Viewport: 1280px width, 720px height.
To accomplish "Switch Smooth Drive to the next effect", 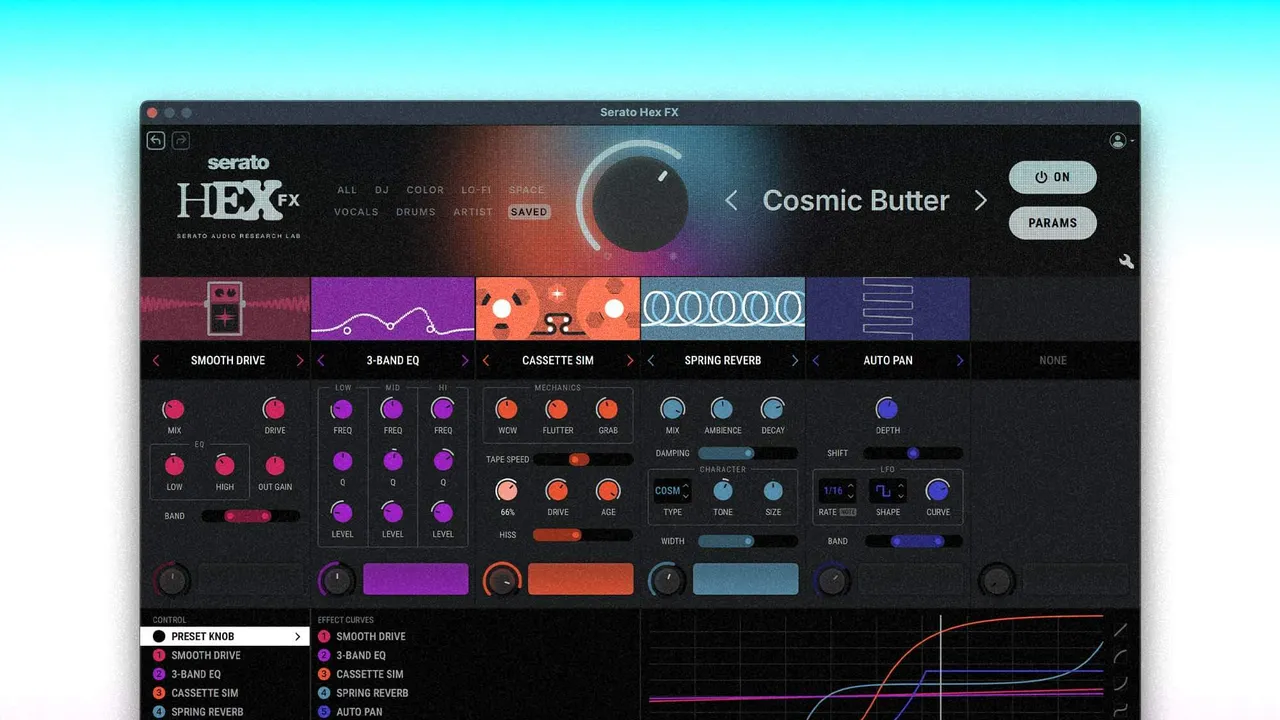I will point(299,360).
